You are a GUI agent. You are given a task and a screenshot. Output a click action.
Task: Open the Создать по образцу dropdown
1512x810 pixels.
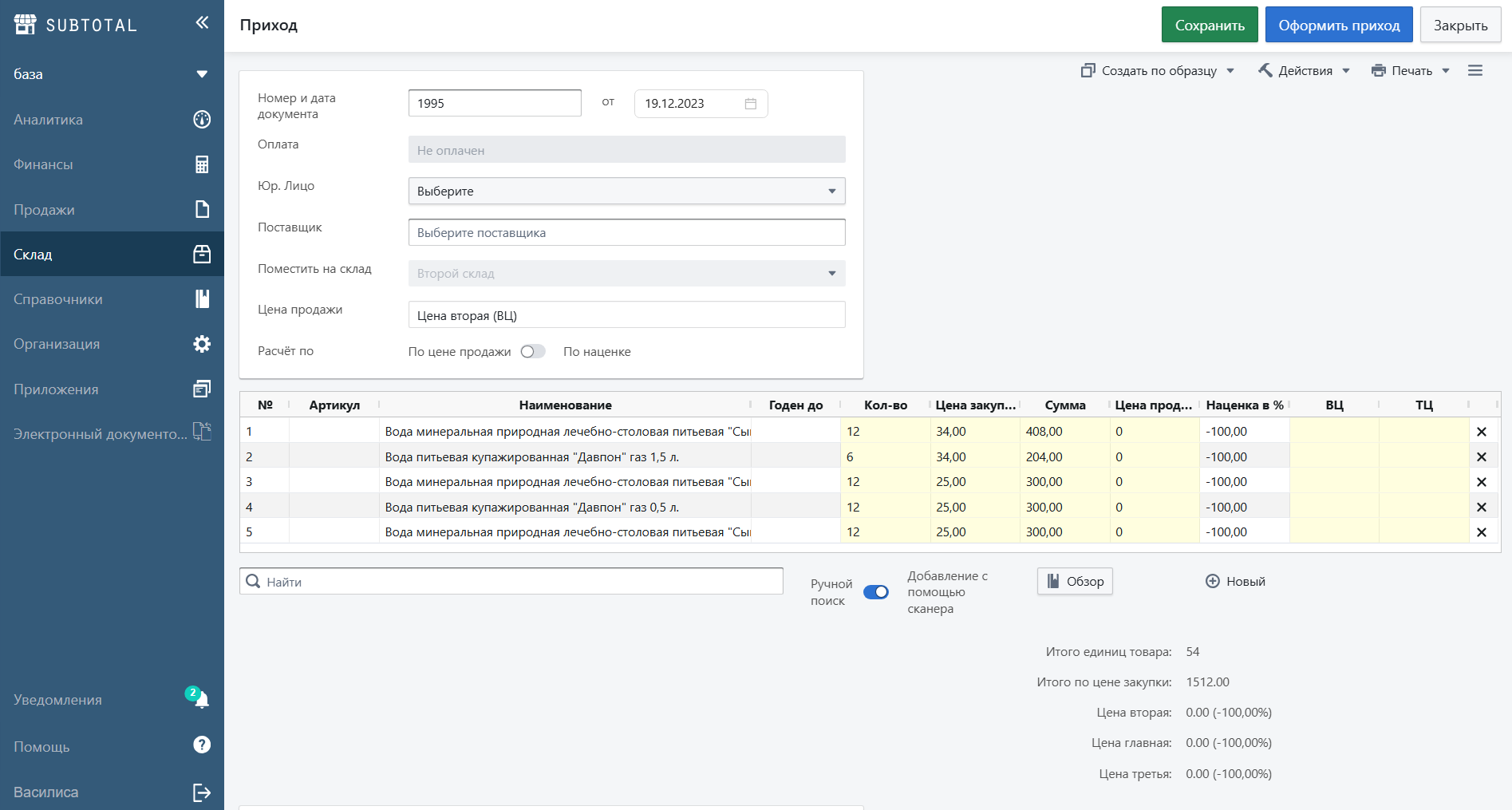[x=1158, y=71]
